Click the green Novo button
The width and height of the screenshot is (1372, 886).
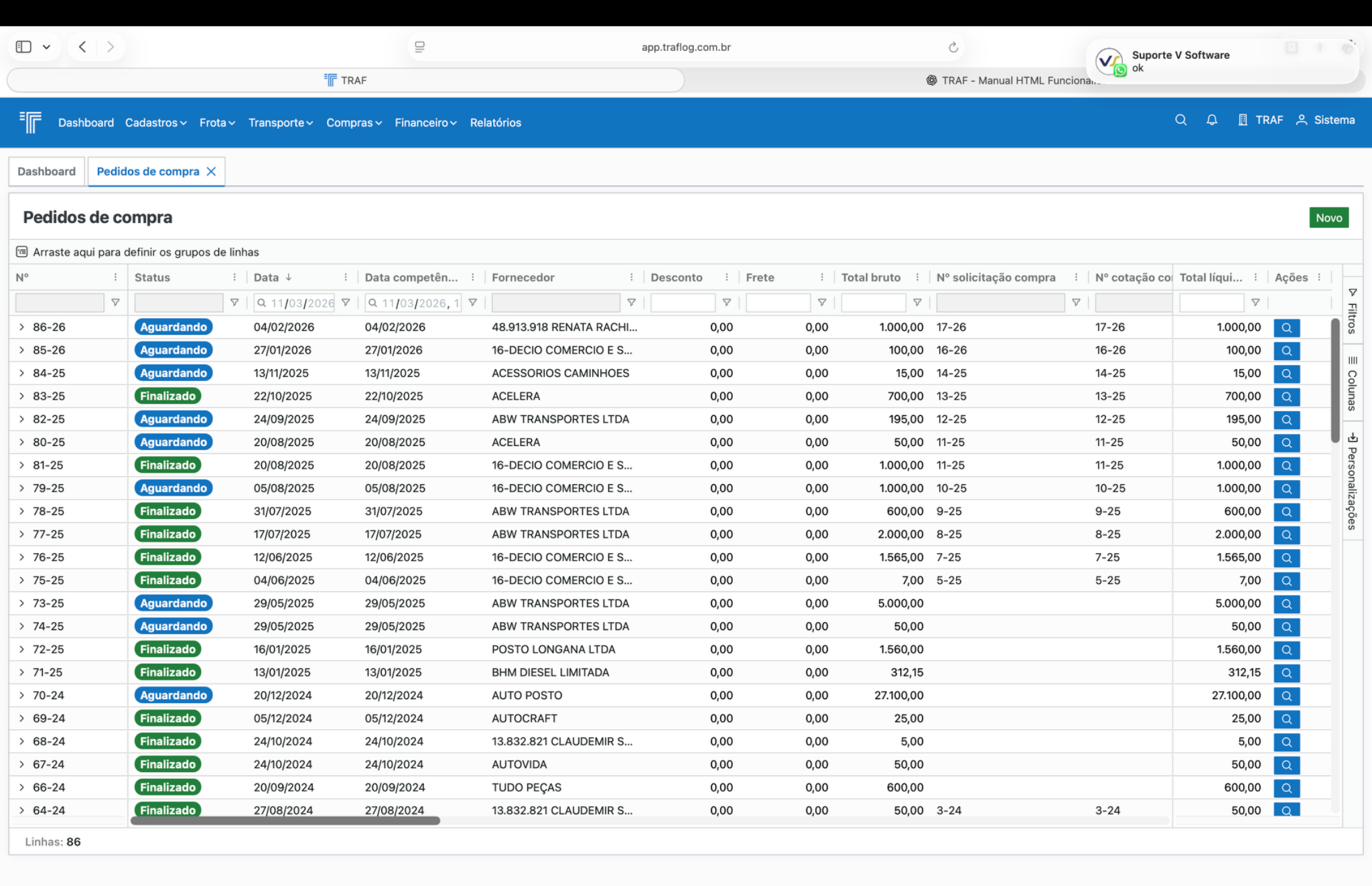[x=1328, y=218]
